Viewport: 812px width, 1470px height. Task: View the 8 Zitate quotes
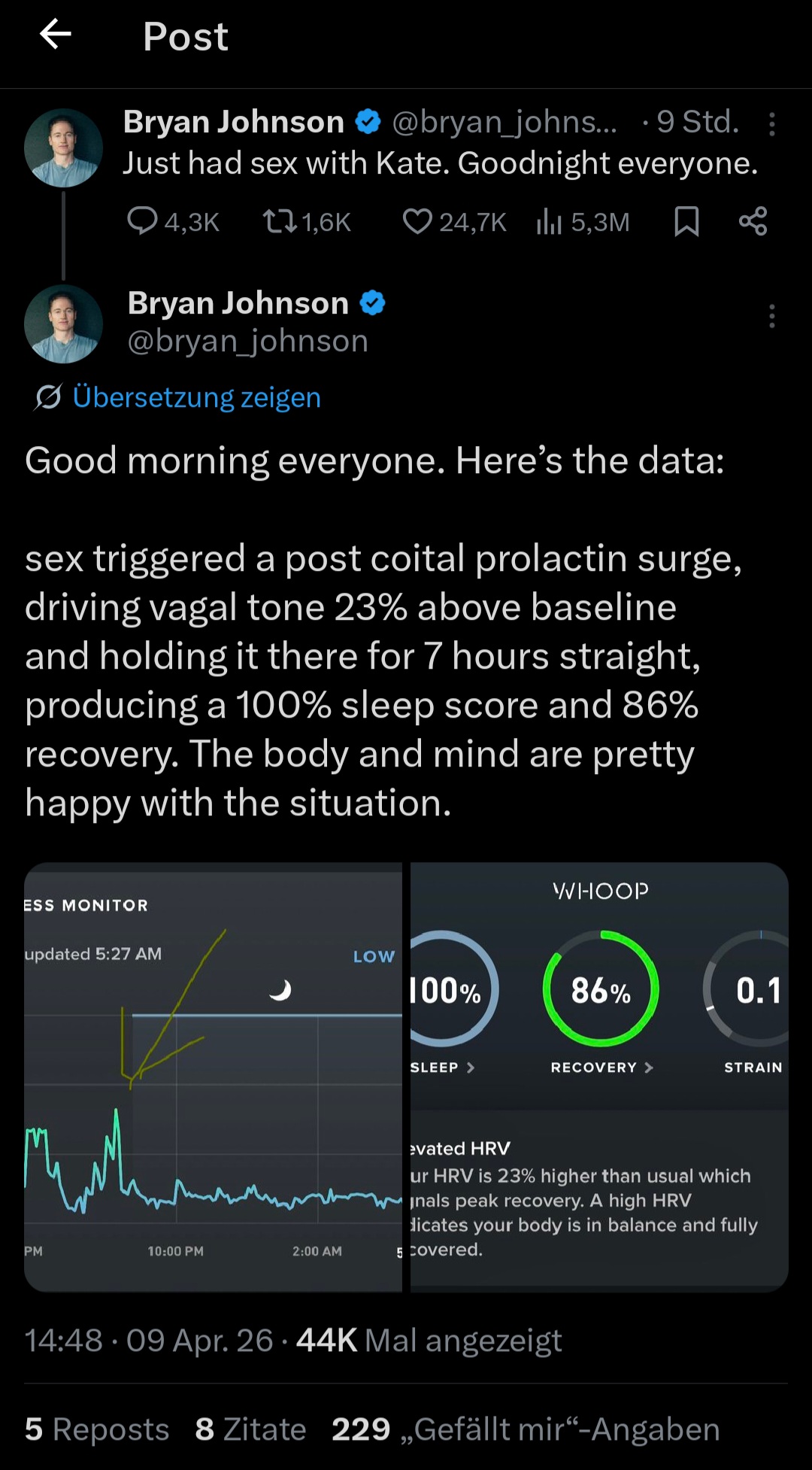pyautogui.click(x=250, y=1429)
